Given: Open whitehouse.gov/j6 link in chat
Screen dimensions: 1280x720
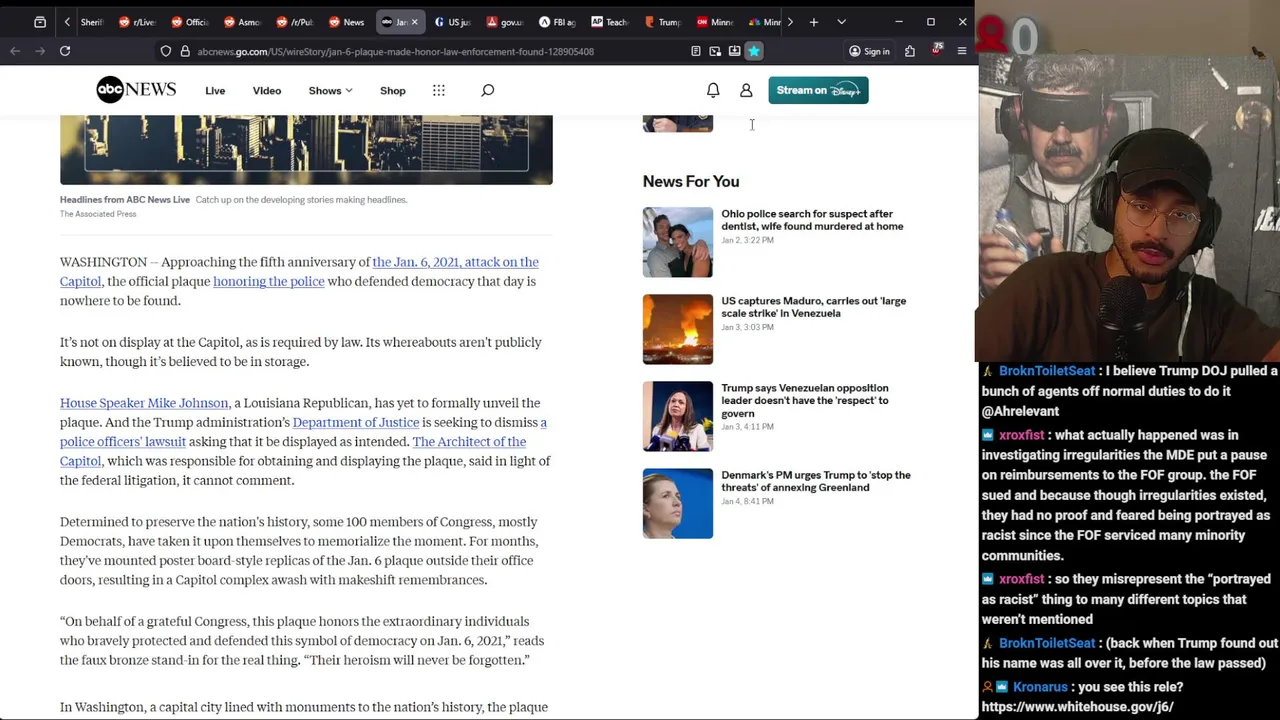Looking at the screenshot, I should [1078, 707].
